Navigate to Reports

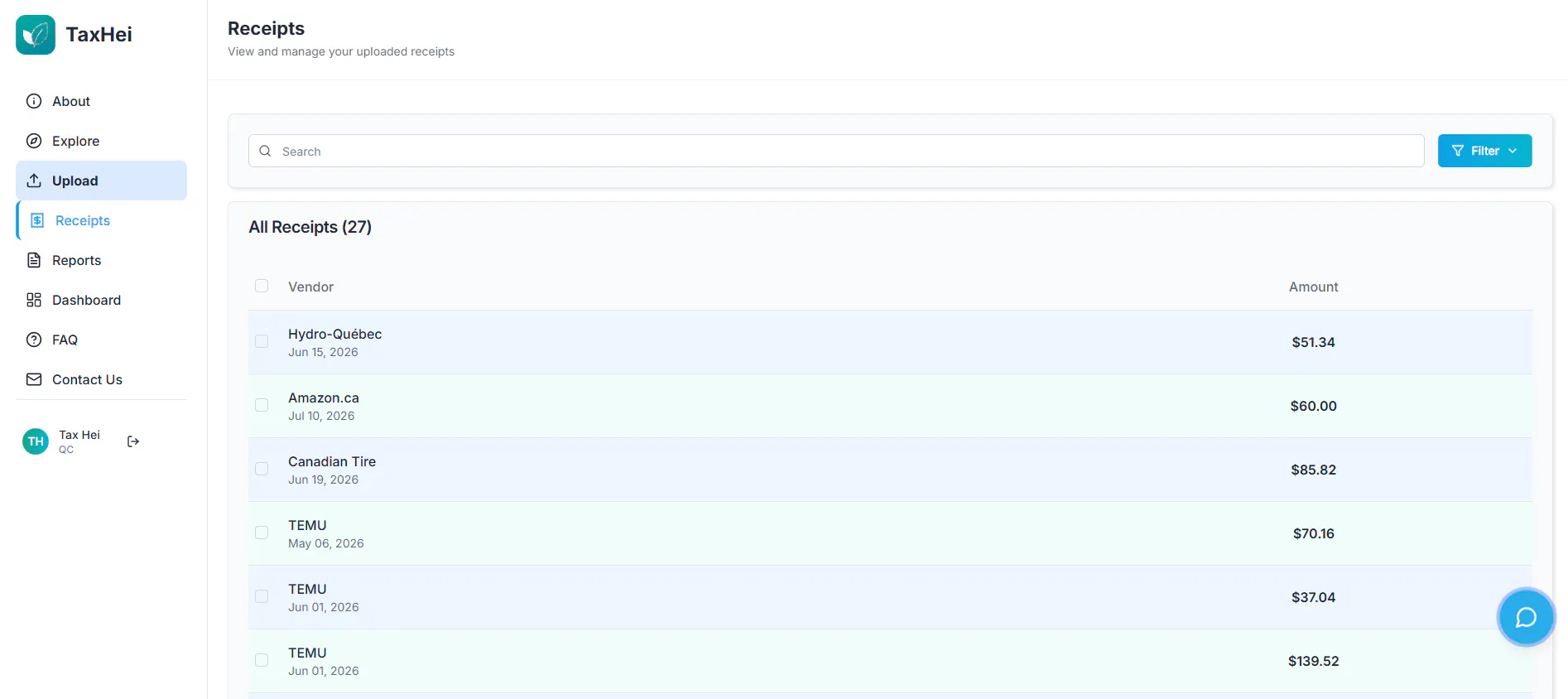[101, 260]
